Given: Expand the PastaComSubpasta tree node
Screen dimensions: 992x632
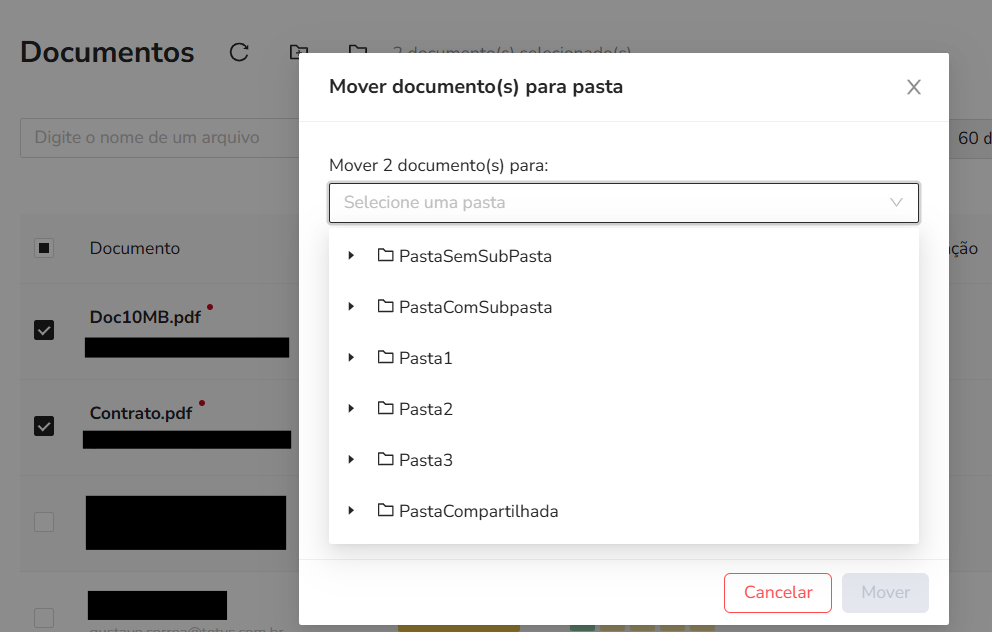Looking at the screenshot, I should 351,307.
